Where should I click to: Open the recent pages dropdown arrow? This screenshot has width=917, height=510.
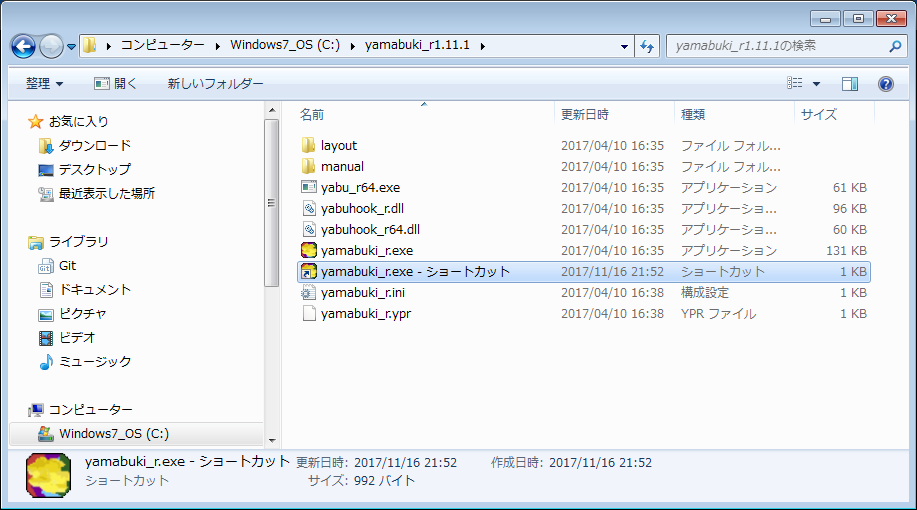[x=72, y=46]
